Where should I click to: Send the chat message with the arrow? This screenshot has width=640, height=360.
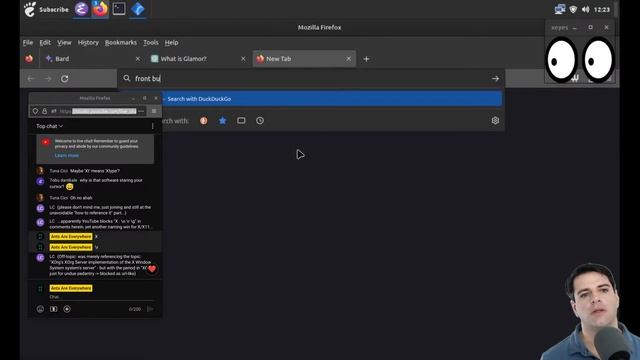[x=150, y=309]
